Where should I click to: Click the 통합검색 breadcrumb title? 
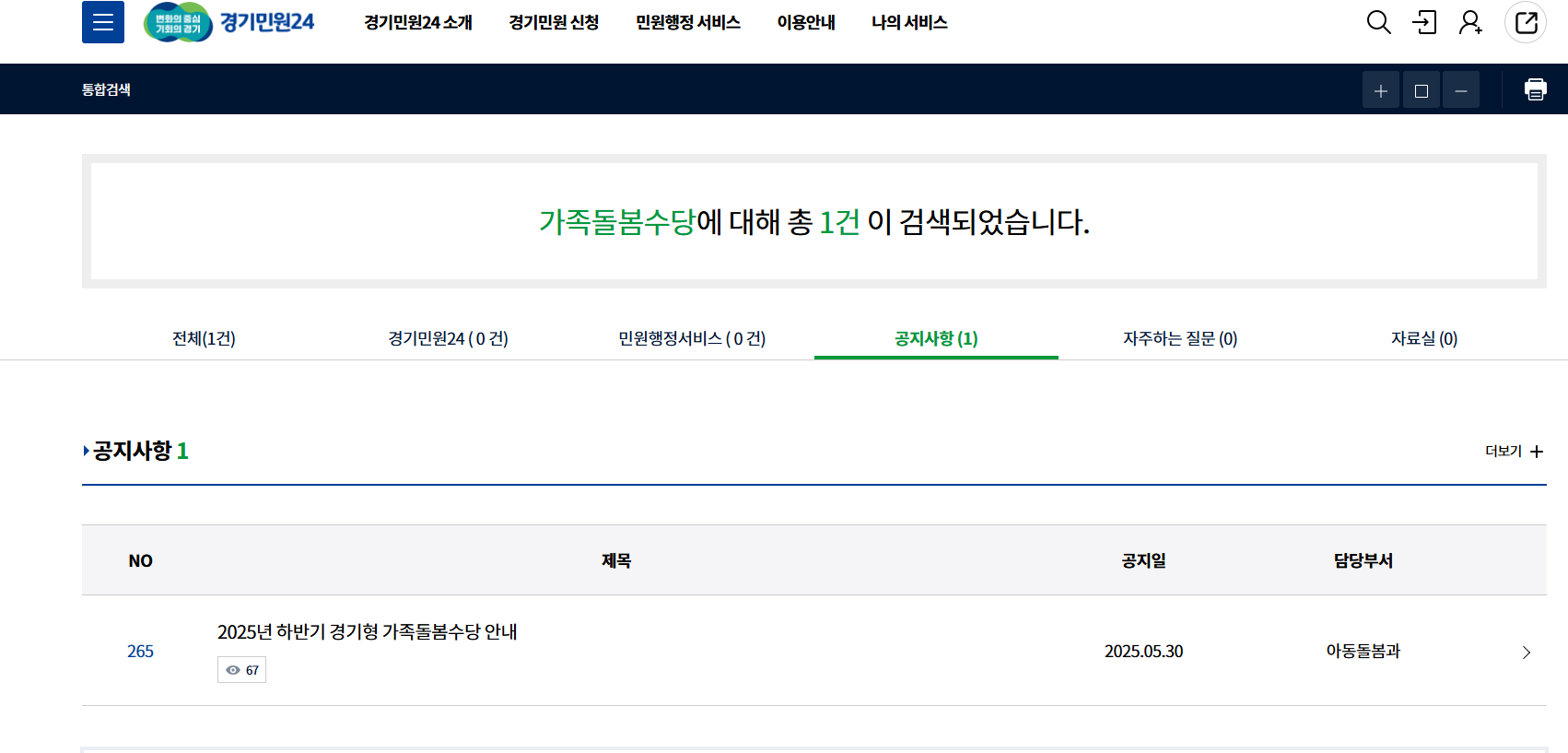106,89
